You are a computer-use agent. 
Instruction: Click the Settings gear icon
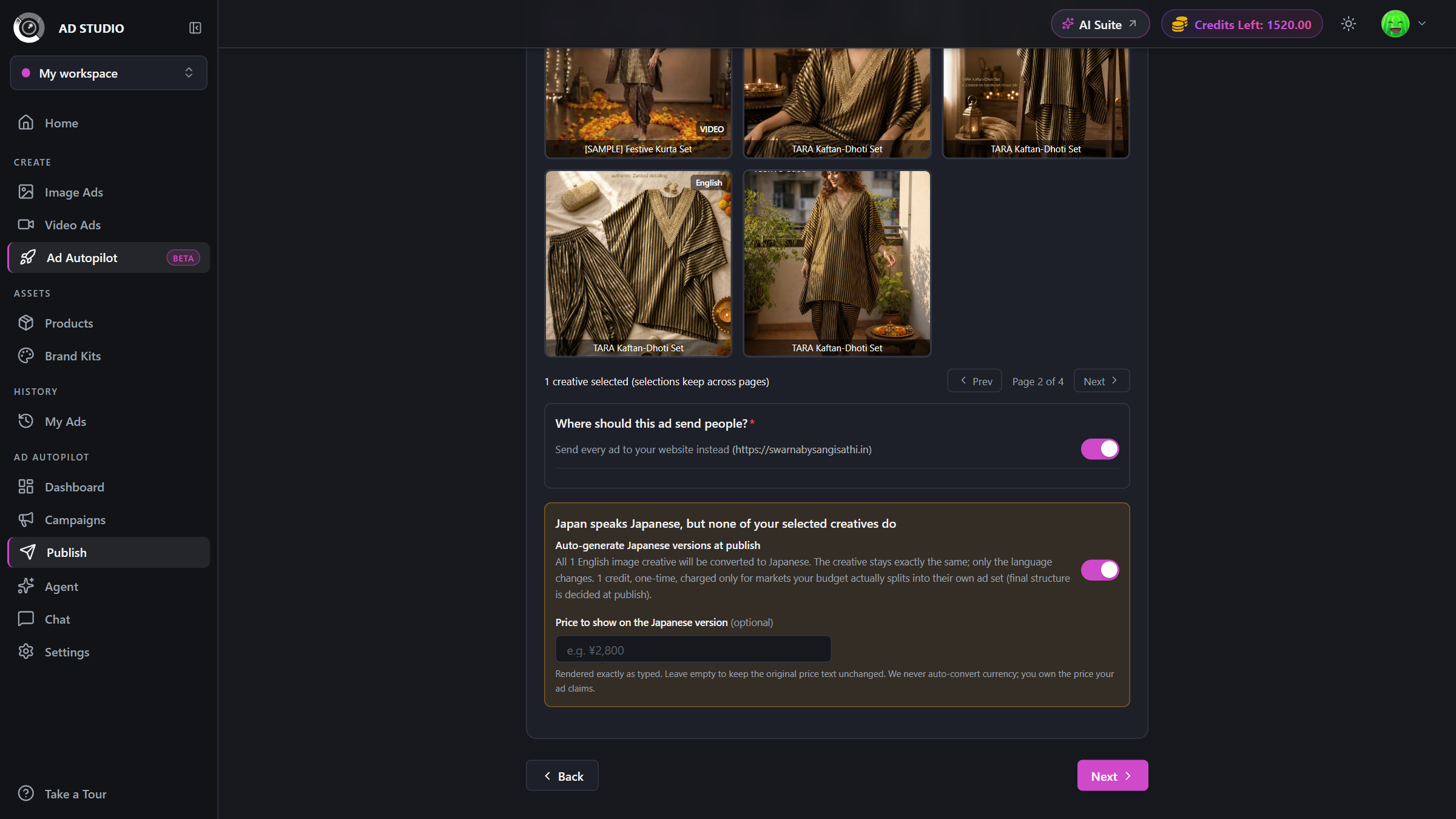[x=25, y=652]
